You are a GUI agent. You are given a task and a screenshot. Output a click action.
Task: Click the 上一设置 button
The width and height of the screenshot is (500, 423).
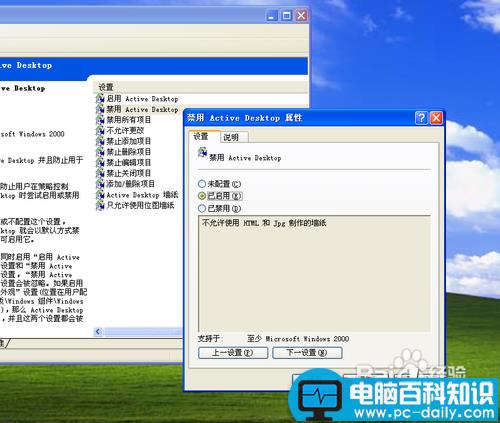coord(233,353)
